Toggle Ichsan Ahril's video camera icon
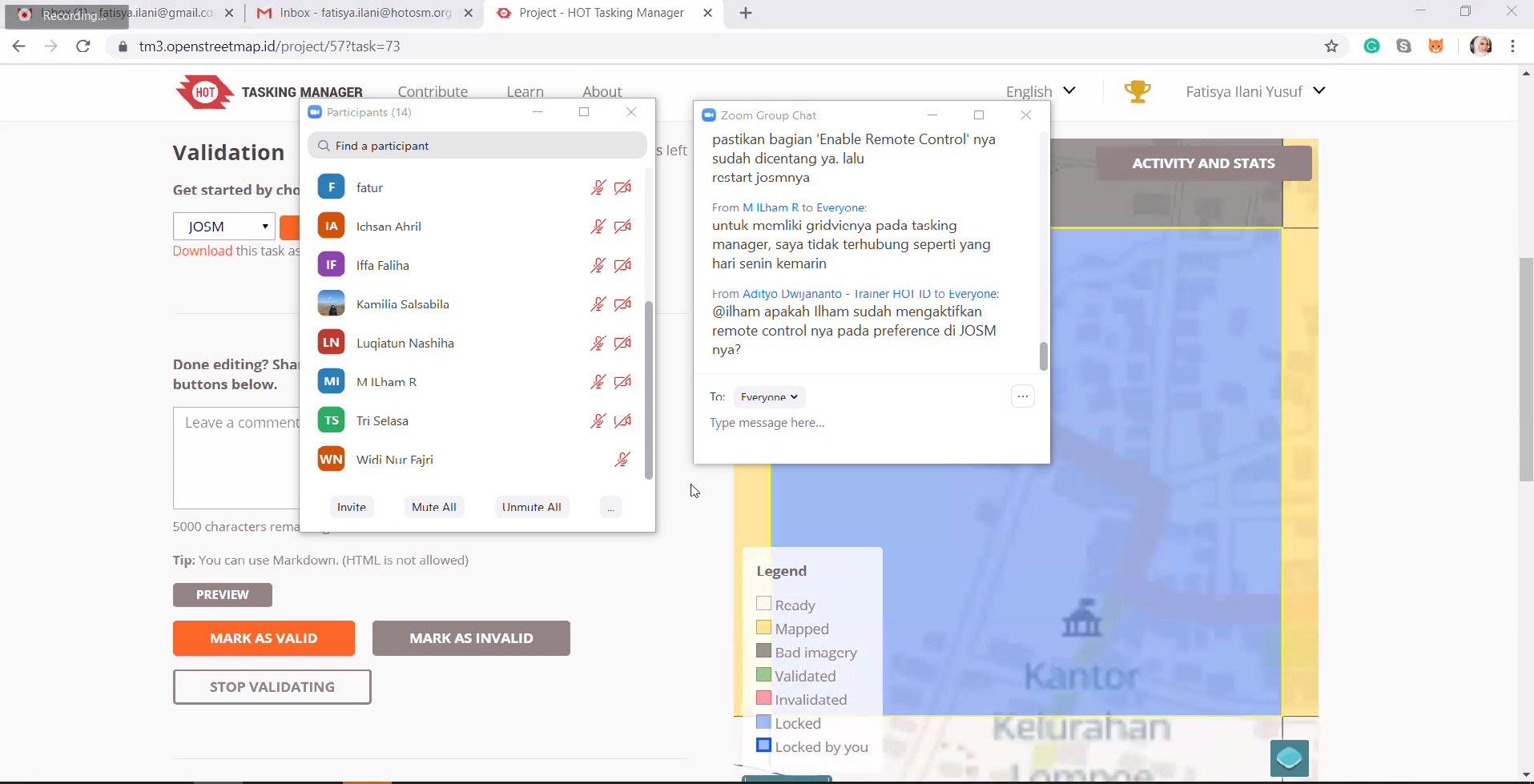1534x784 pixels. [x=622, y=227]
